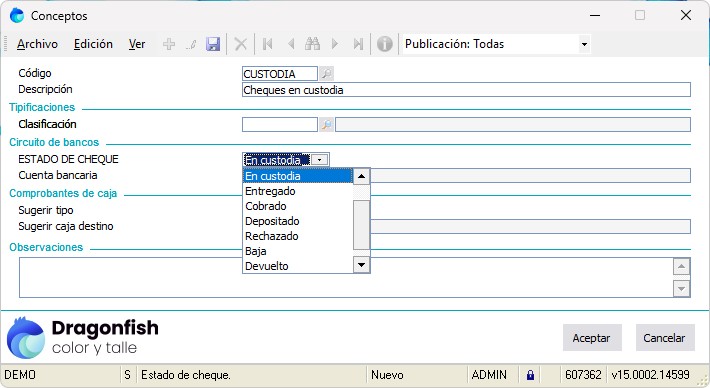Viewport: 710px width, 388px height.
Task: Open the Edición menu
Action: pos(93,44)
